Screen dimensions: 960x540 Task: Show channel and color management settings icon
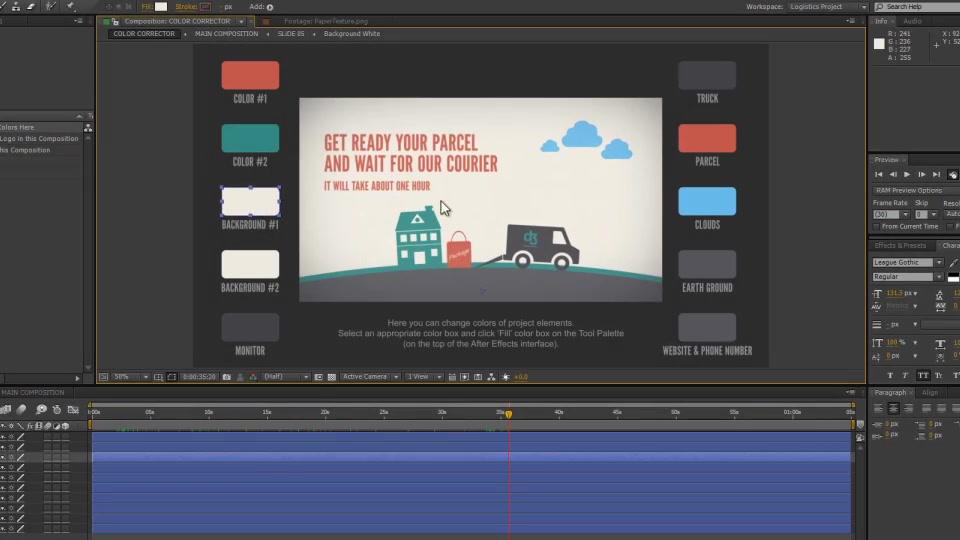point(253,377)
